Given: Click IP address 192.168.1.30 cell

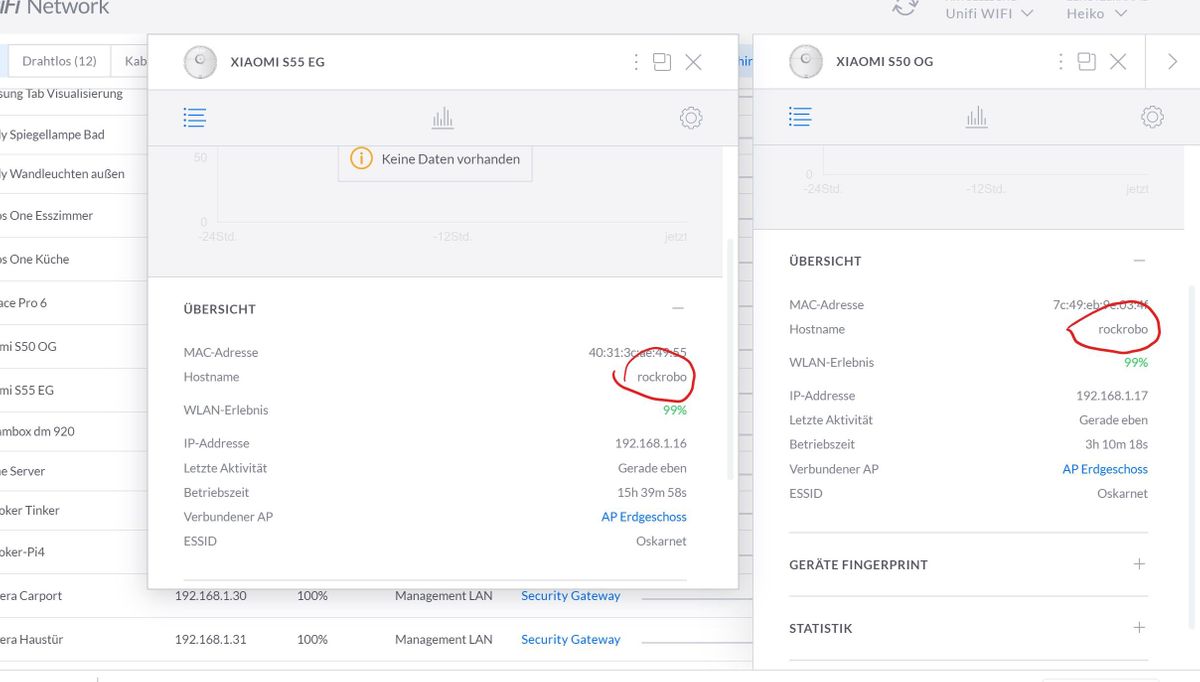Looking at the screenshot, I should 210,596.
